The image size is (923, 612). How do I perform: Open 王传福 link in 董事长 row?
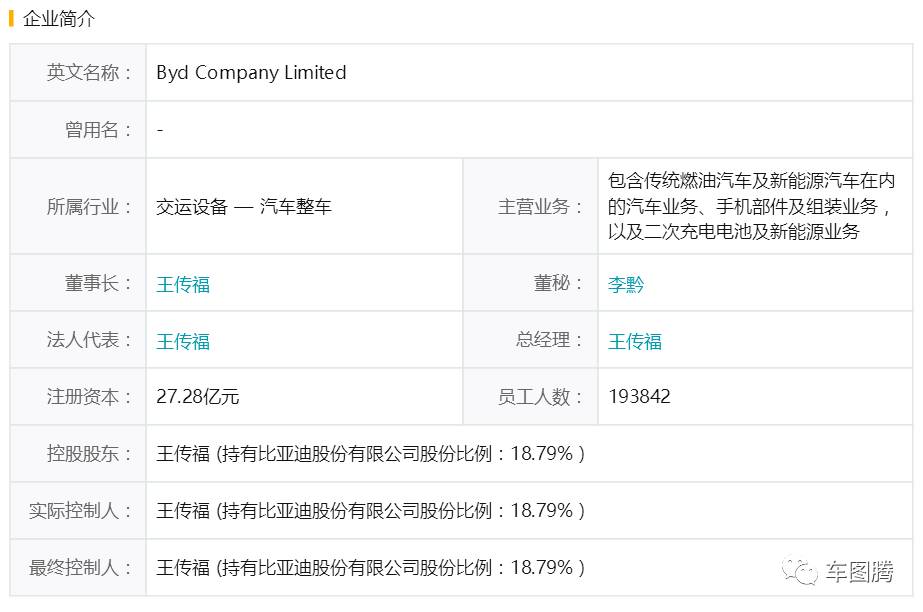click(183, 284)
